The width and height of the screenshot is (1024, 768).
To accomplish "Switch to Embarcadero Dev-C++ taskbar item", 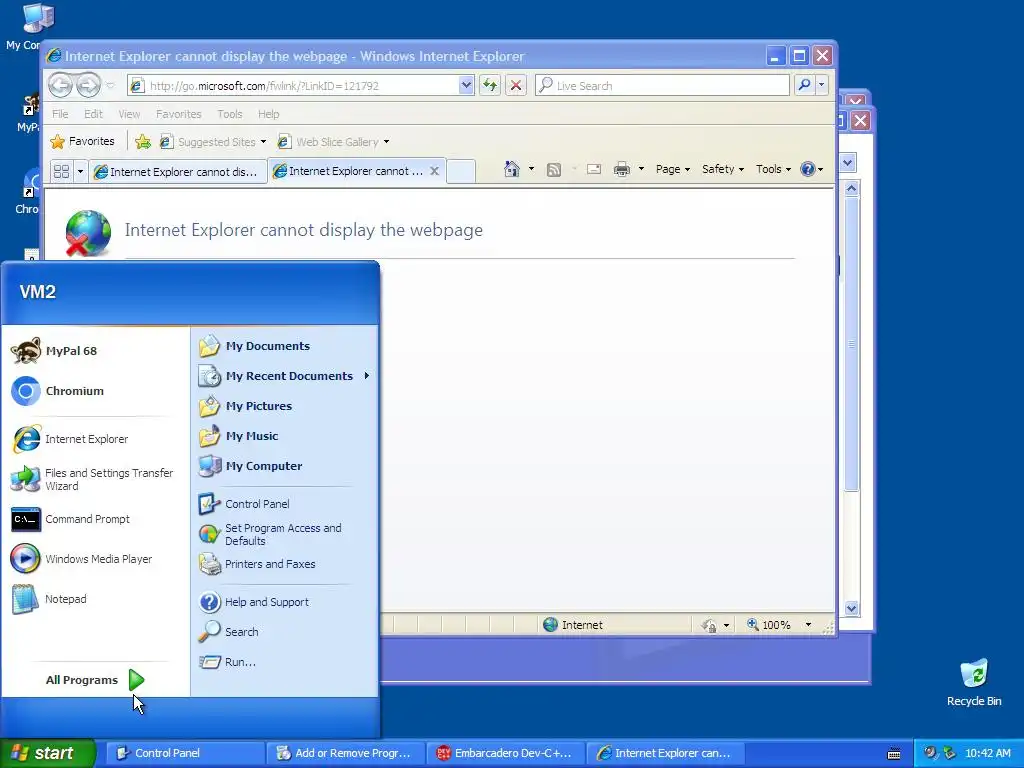I will click(x=506, y=753).
